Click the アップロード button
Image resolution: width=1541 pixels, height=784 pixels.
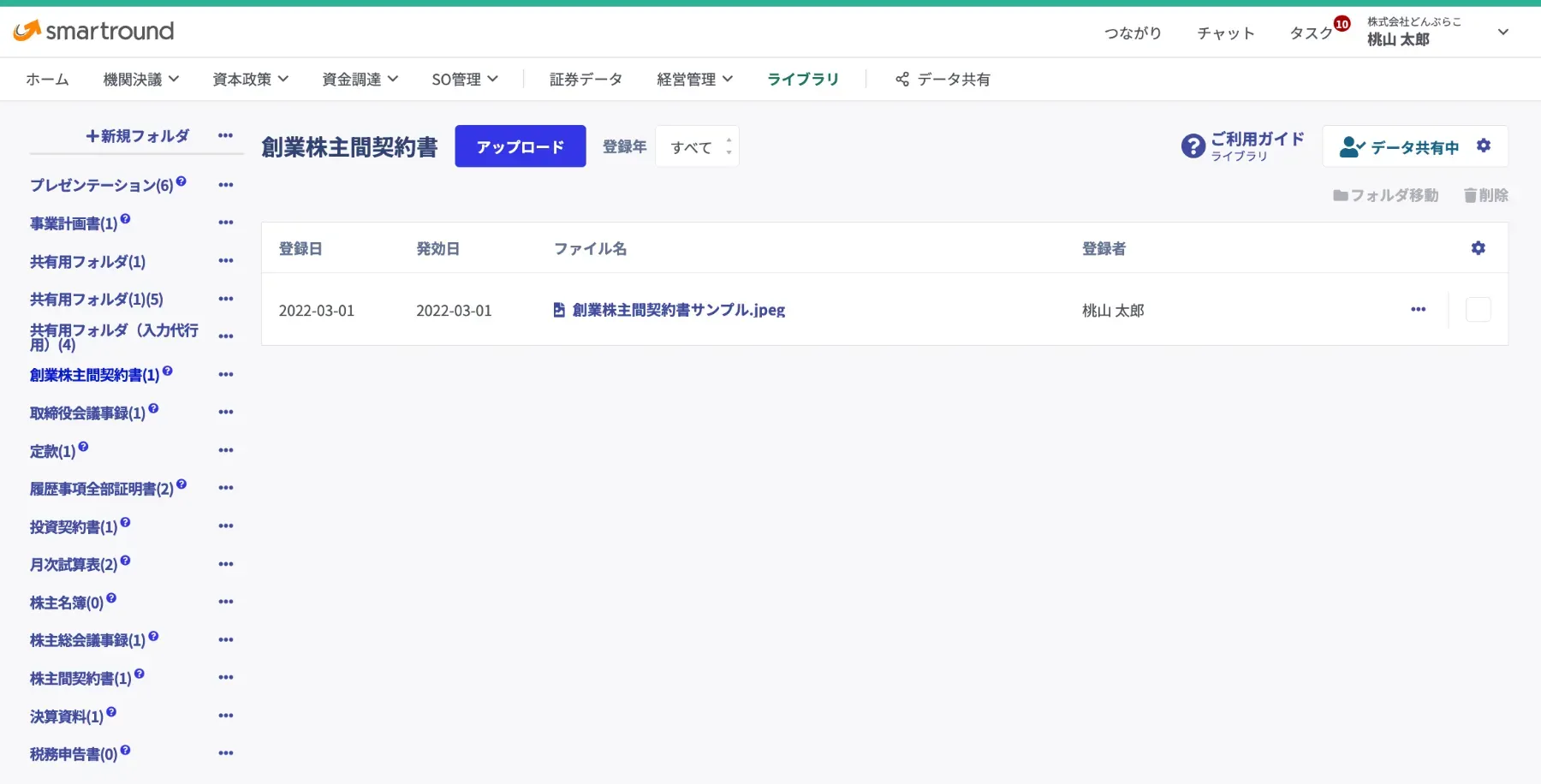point(520,146)
